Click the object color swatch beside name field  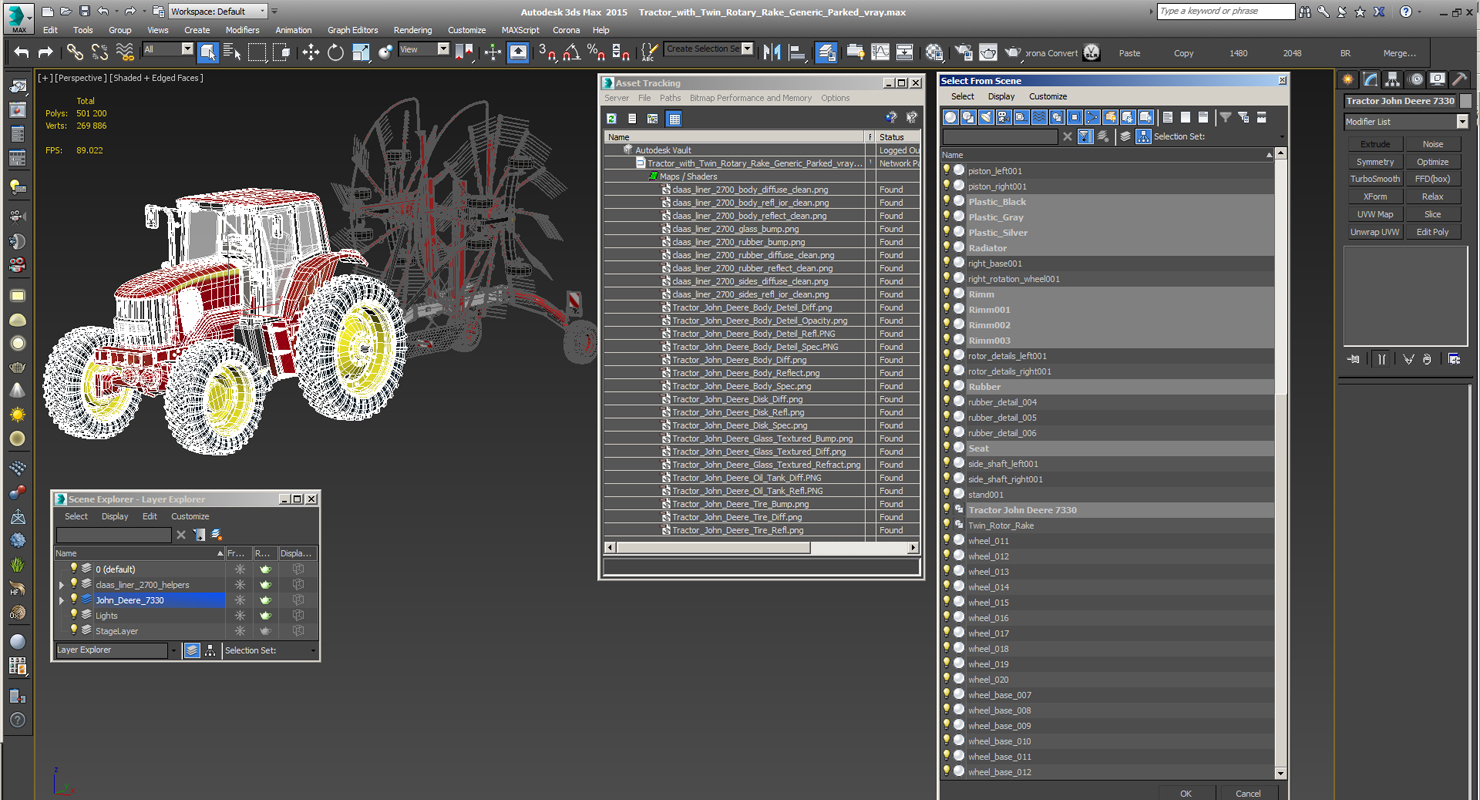point(1466,101)
